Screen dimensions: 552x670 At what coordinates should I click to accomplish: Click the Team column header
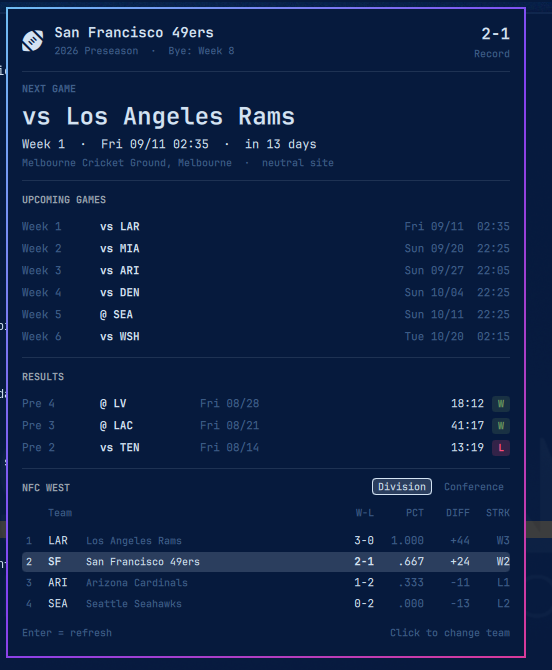[x=60, y=513]
